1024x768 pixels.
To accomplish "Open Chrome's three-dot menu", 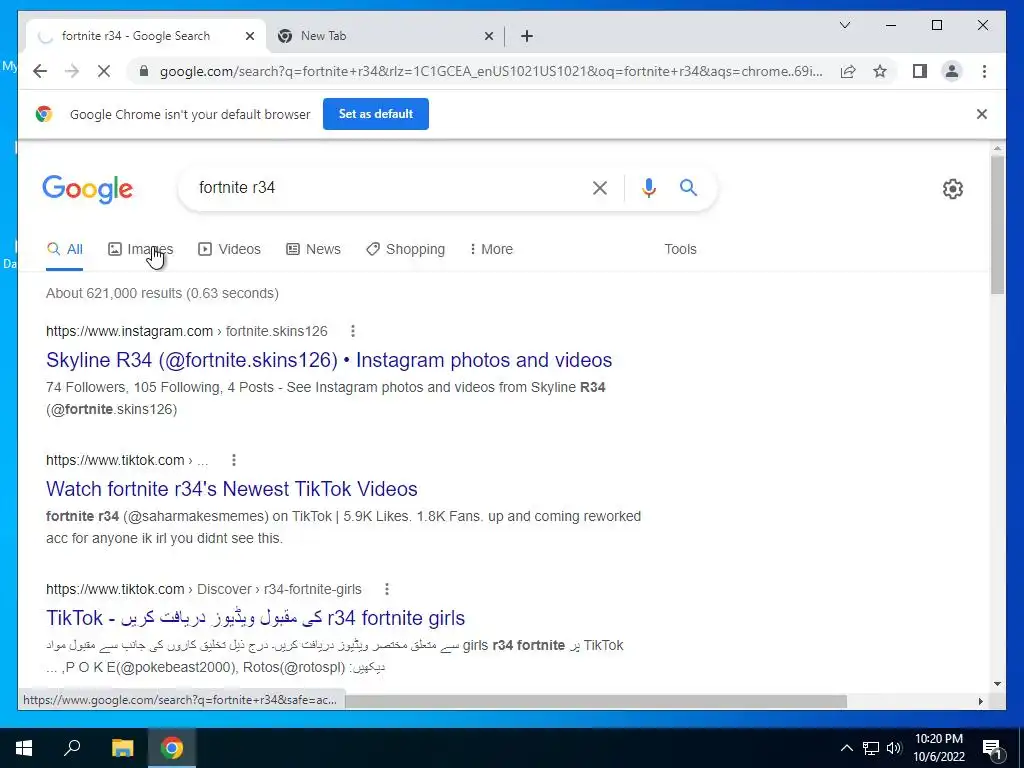I will point(984,71).
